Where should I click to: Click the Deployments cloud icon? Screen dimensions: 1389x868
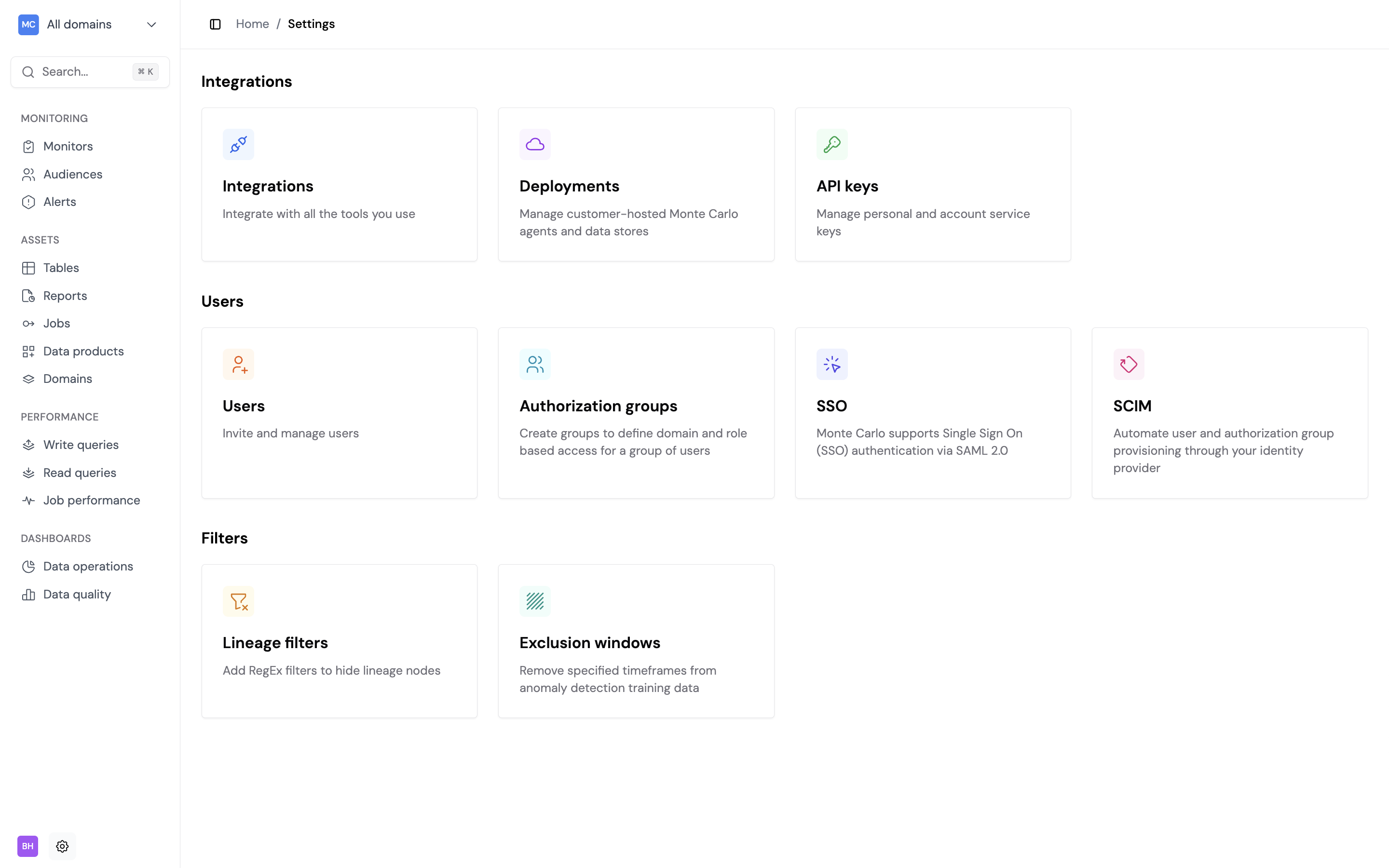(x=535, y=144)
